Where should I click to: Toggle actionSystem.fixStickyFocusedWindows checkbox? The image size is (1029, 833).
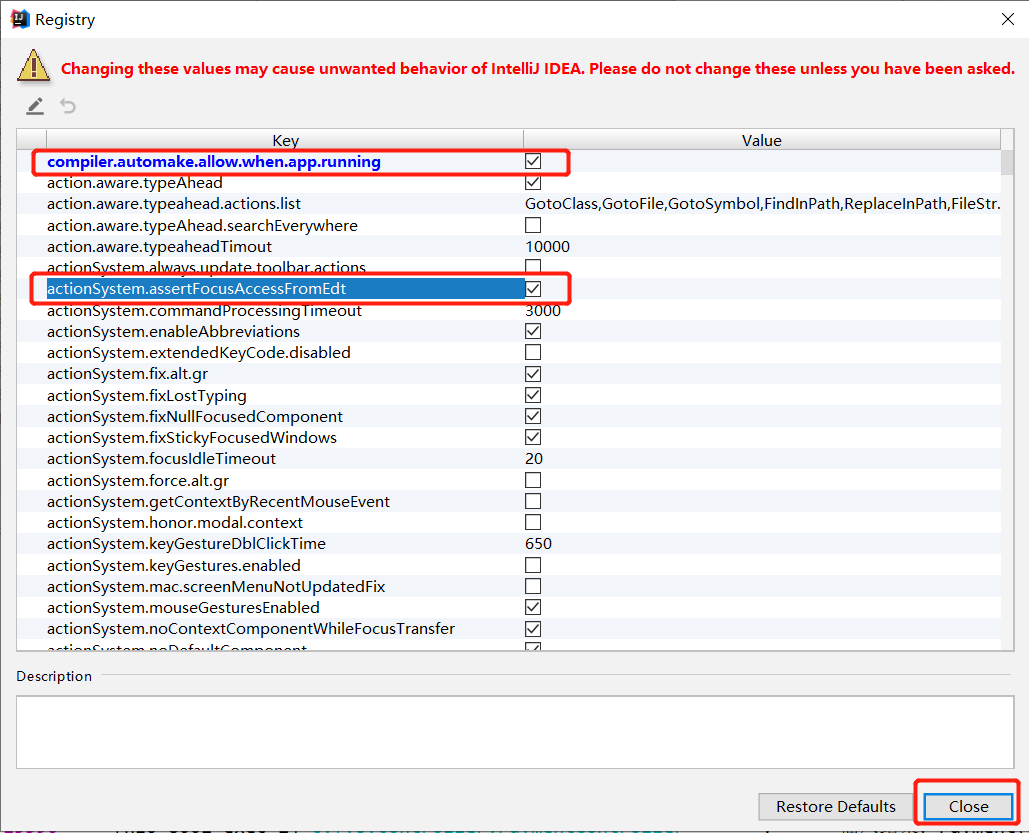click(x=533, y=437)
